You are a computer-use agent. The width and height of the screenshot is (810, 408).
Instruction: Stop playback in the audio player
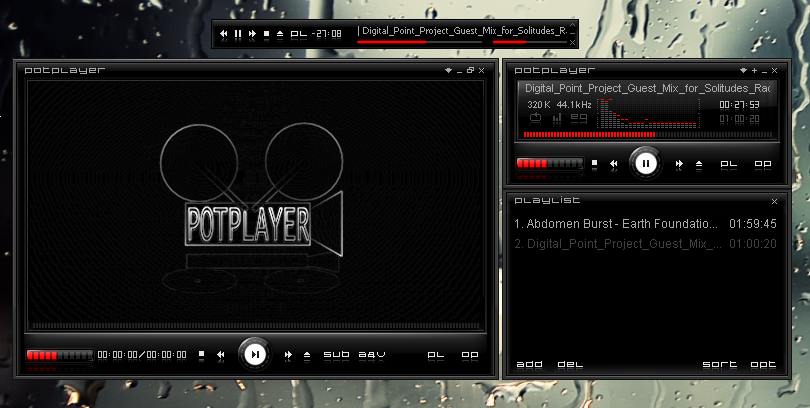tap(594, 163)
